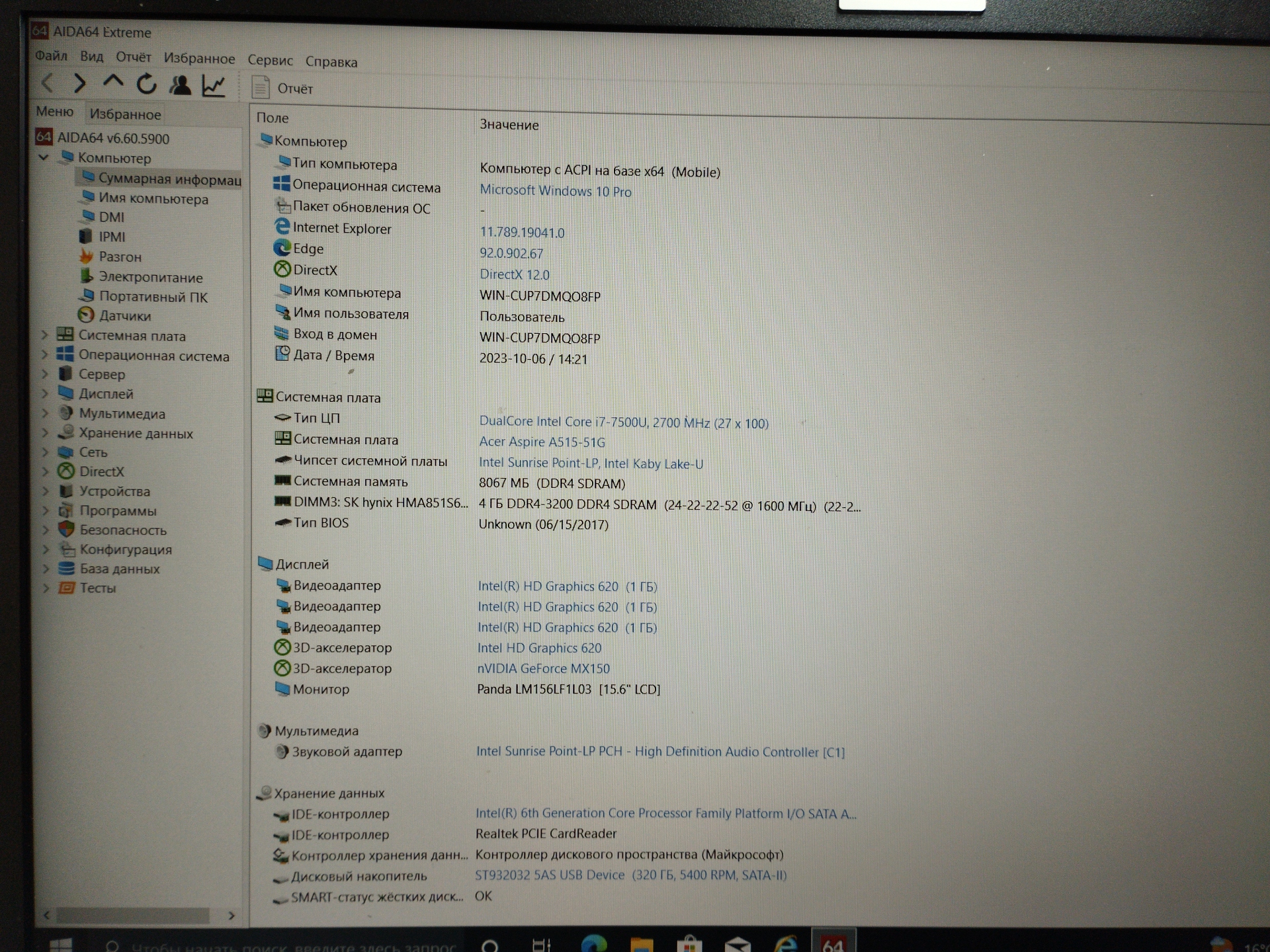
Task: Expand the Мультимедиа tree node
Action: point(45,413)
